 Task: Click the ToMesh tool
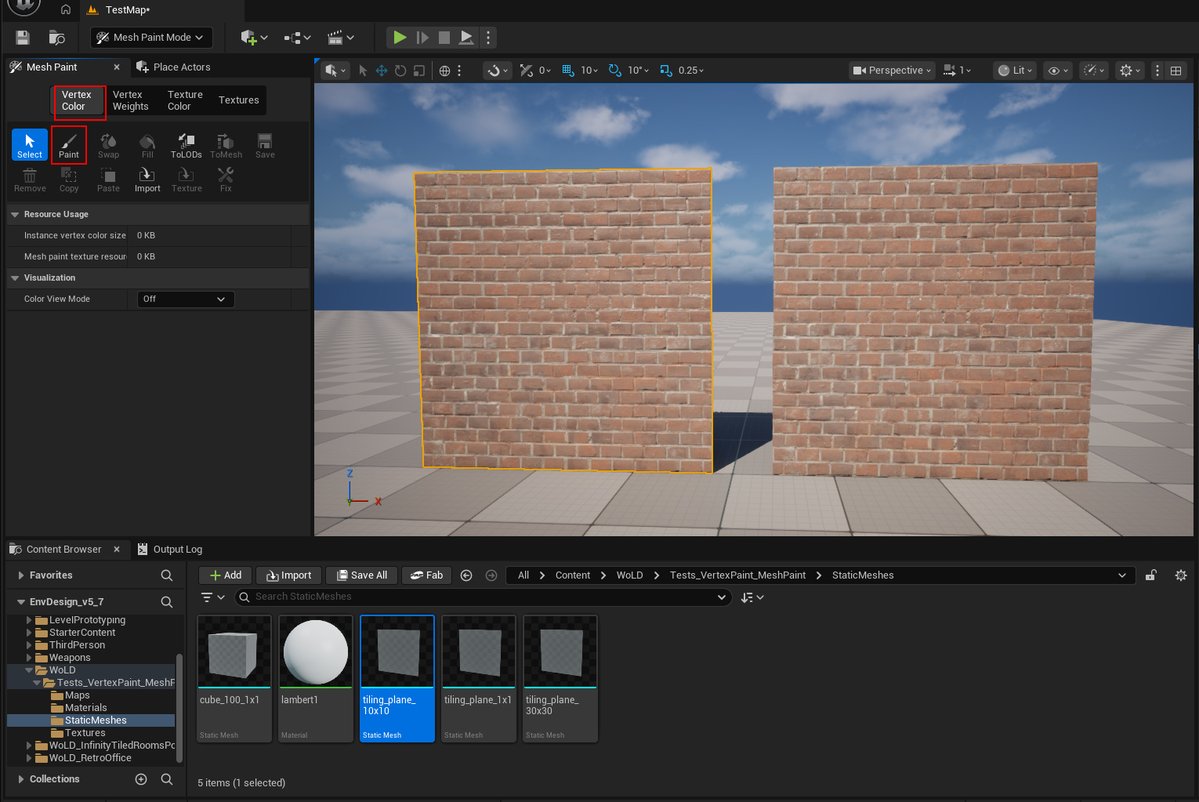(226, 145)
